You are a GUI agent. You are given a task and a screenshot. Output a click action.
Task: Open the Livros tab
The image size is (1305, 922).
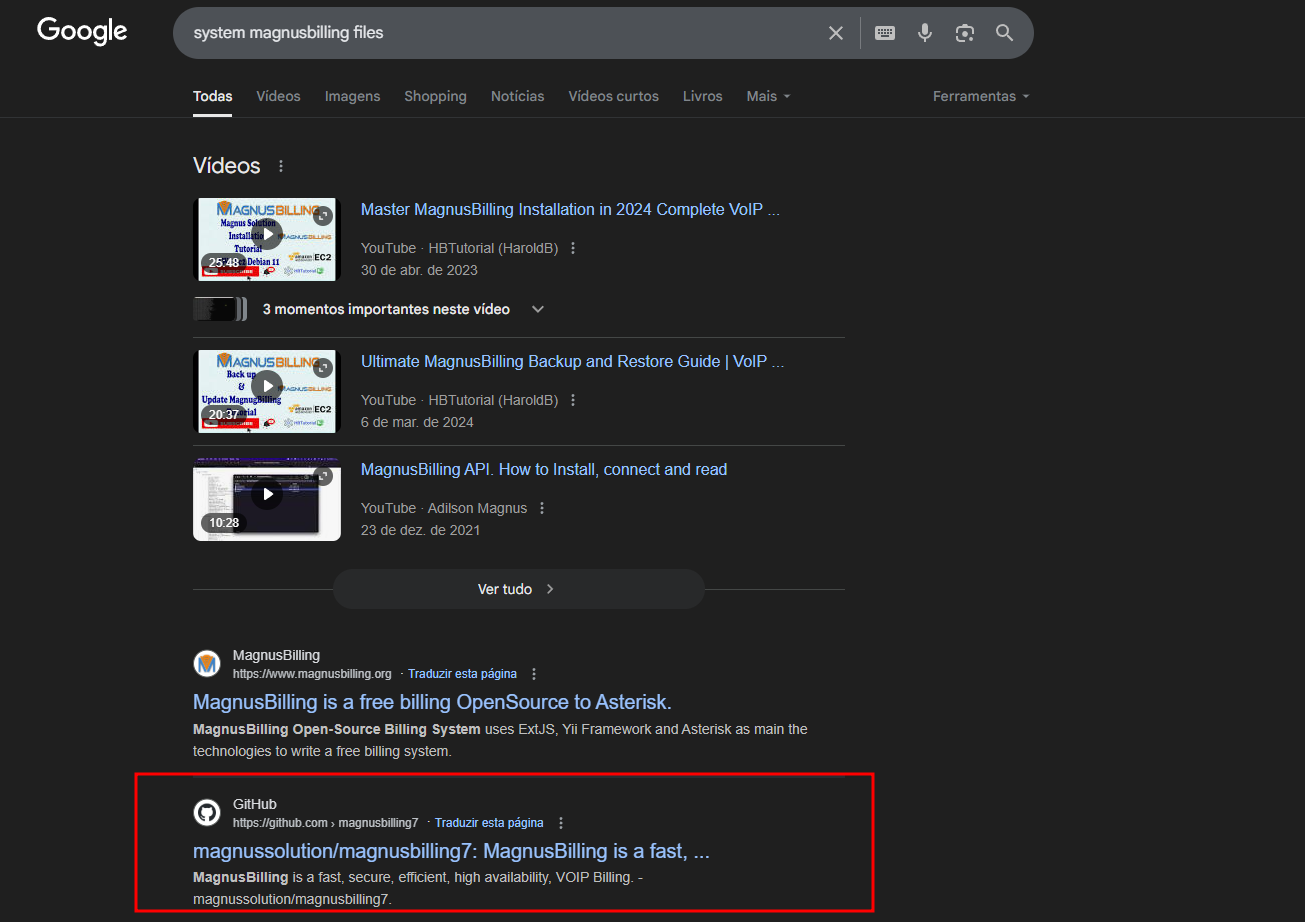[x=702, y=96]
